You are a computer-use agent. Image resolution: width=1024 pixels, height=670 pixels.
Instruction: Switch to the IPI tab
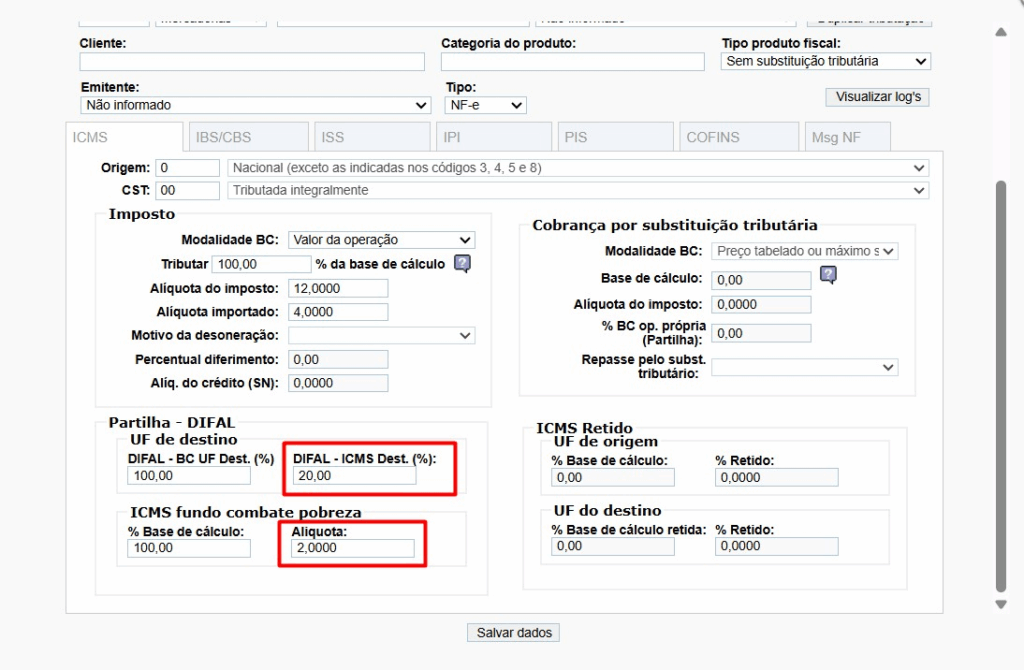tap(493, 136)
